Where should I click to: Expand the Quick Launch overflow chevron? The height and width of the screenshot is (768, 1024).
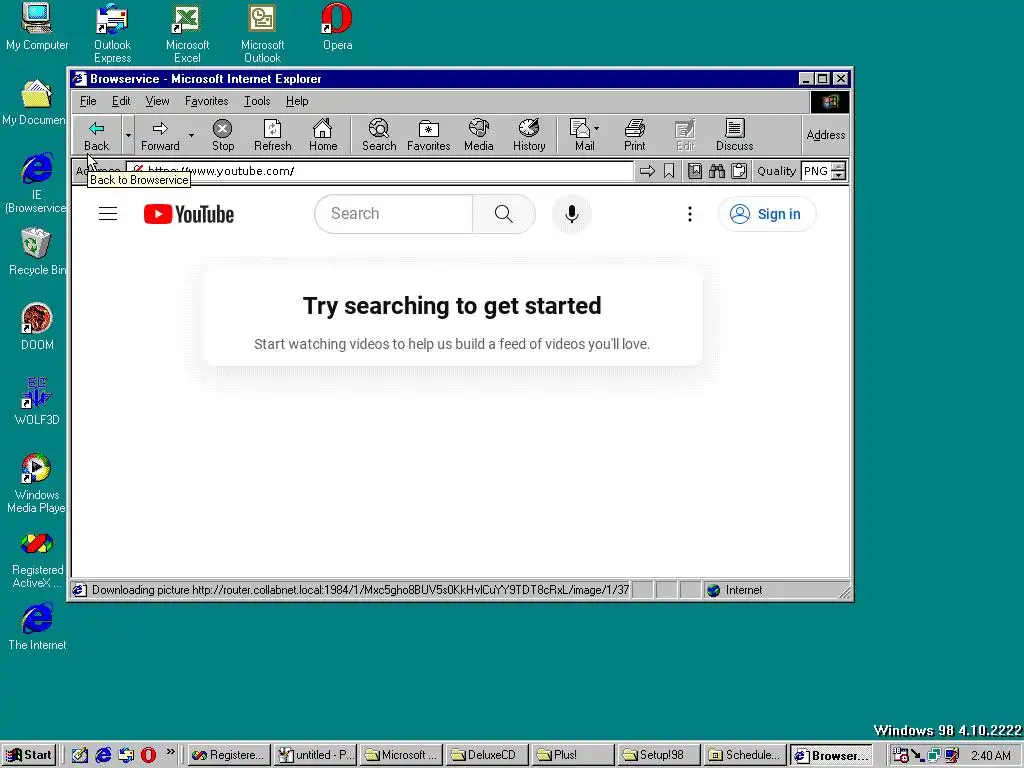tap(170, 752)
